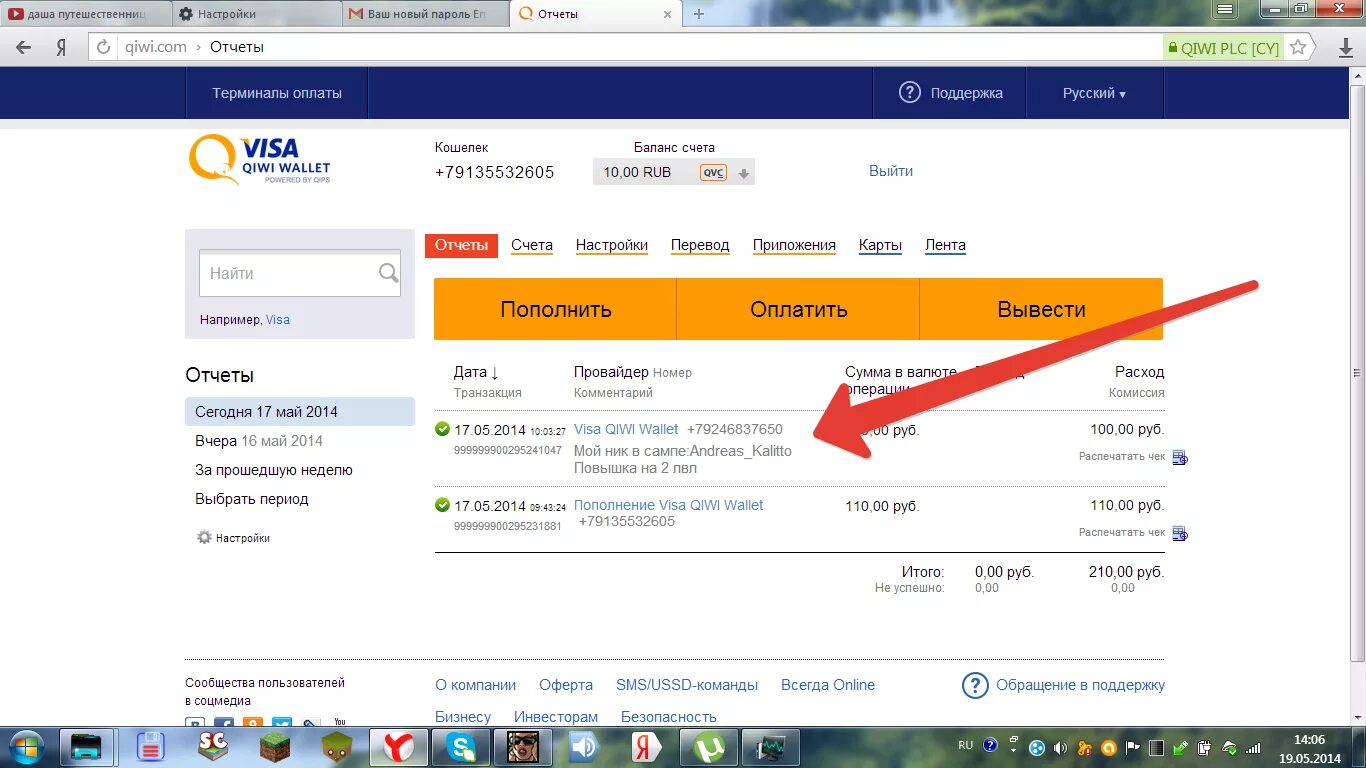Open Skype from the taskbar
This screenshot has height=768, width=1366.
[460, 747]
